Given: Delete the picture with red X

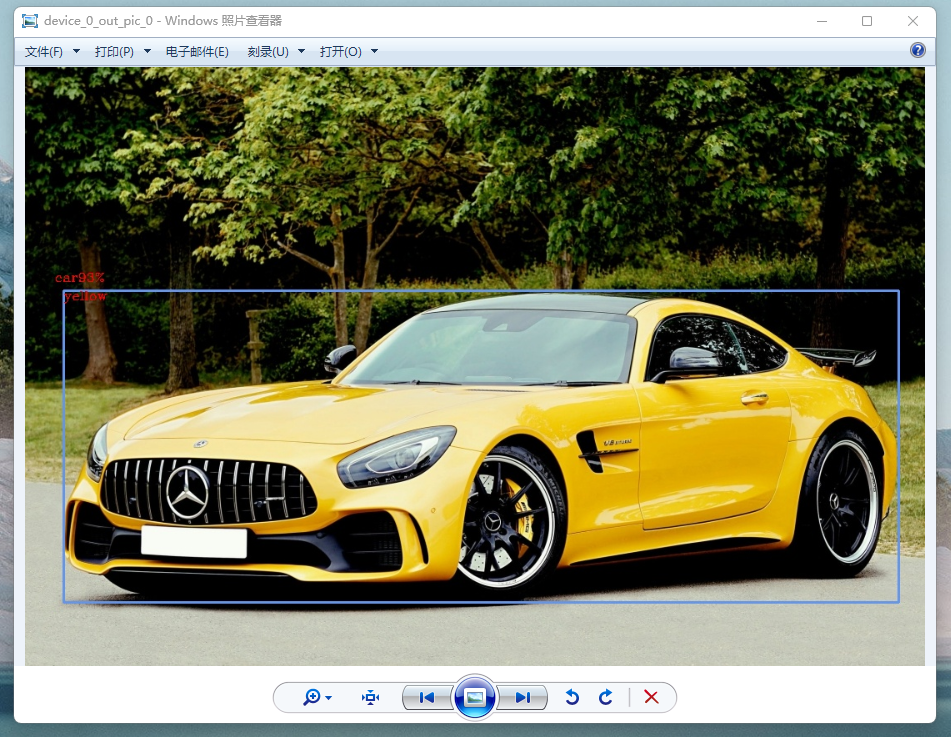Looking at the screenshot, I should click(651, 697).
